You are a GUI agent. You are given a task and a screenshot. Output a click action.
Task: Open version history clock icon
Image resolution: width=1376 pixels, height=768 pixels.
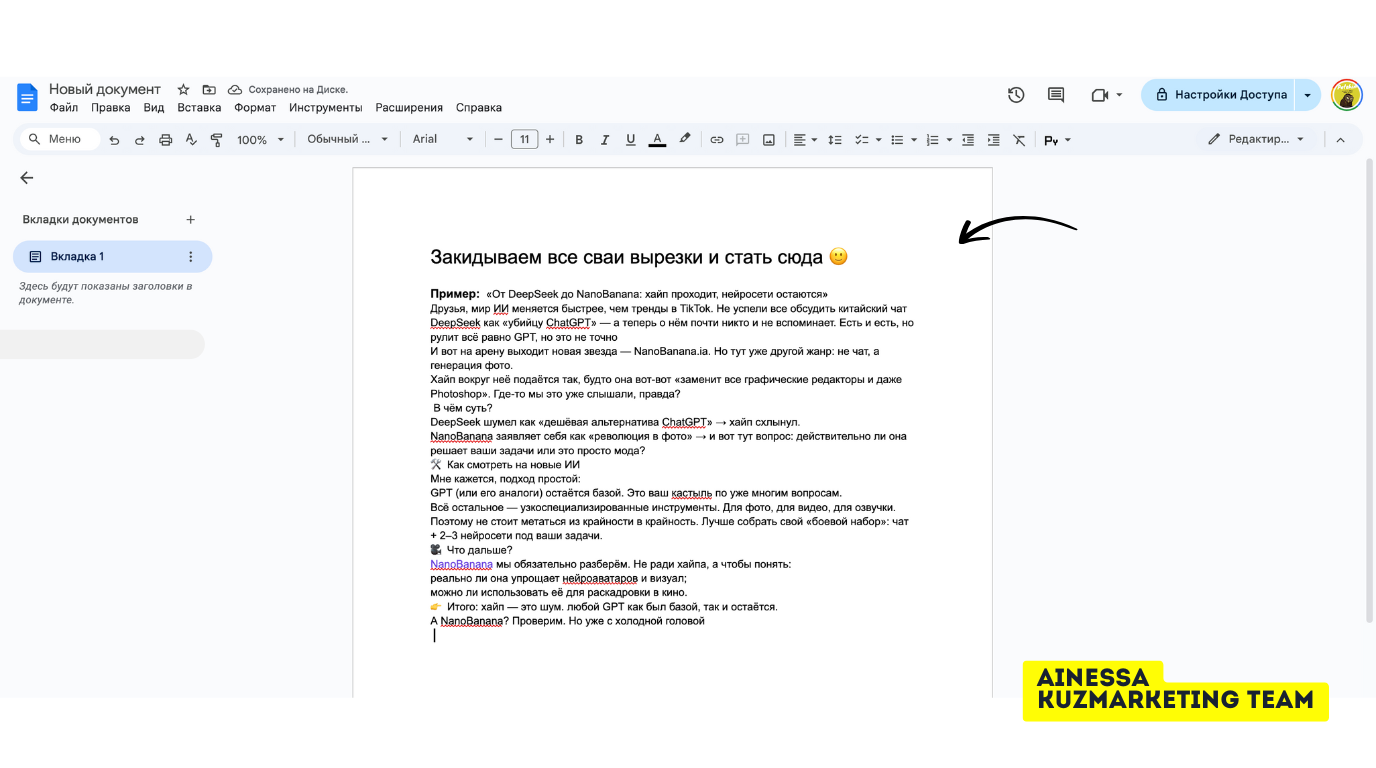[1016, 95]
